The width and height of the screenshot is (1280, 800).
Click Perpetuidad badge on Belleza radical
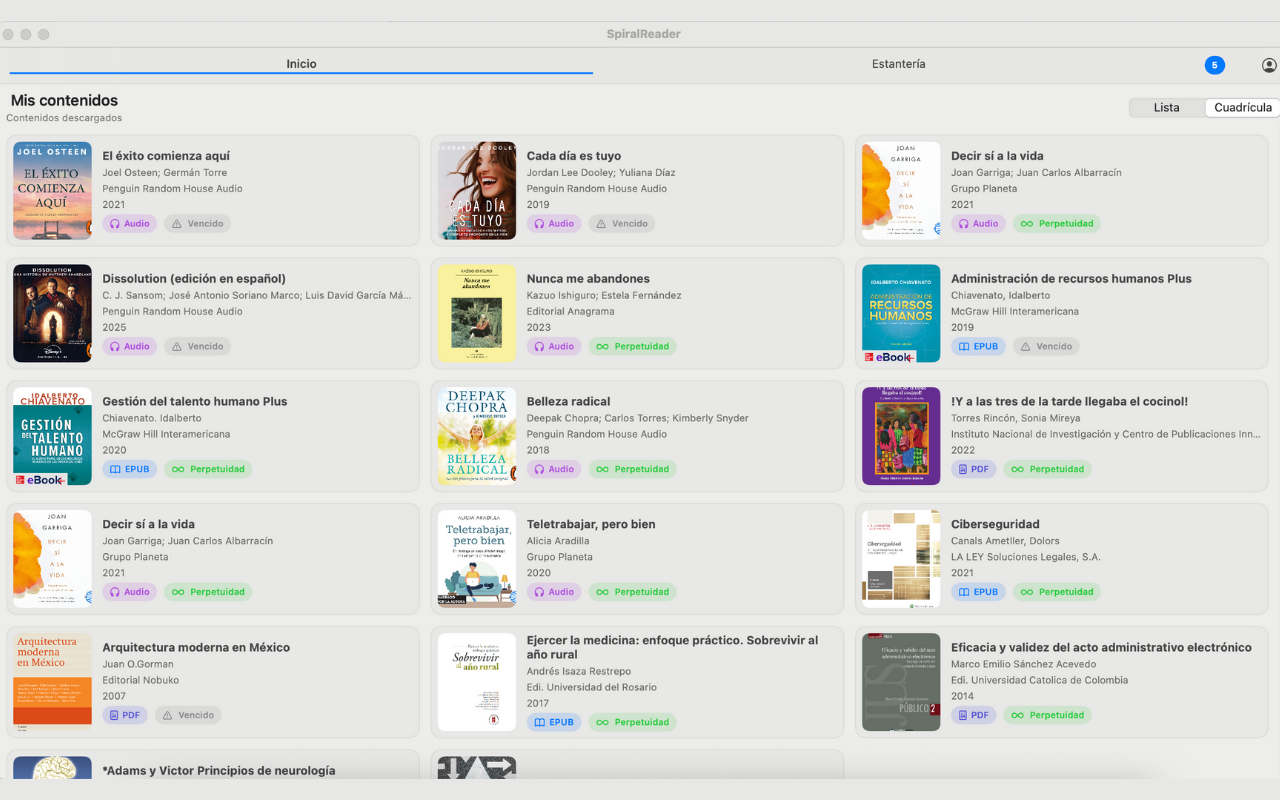point(633,469)
